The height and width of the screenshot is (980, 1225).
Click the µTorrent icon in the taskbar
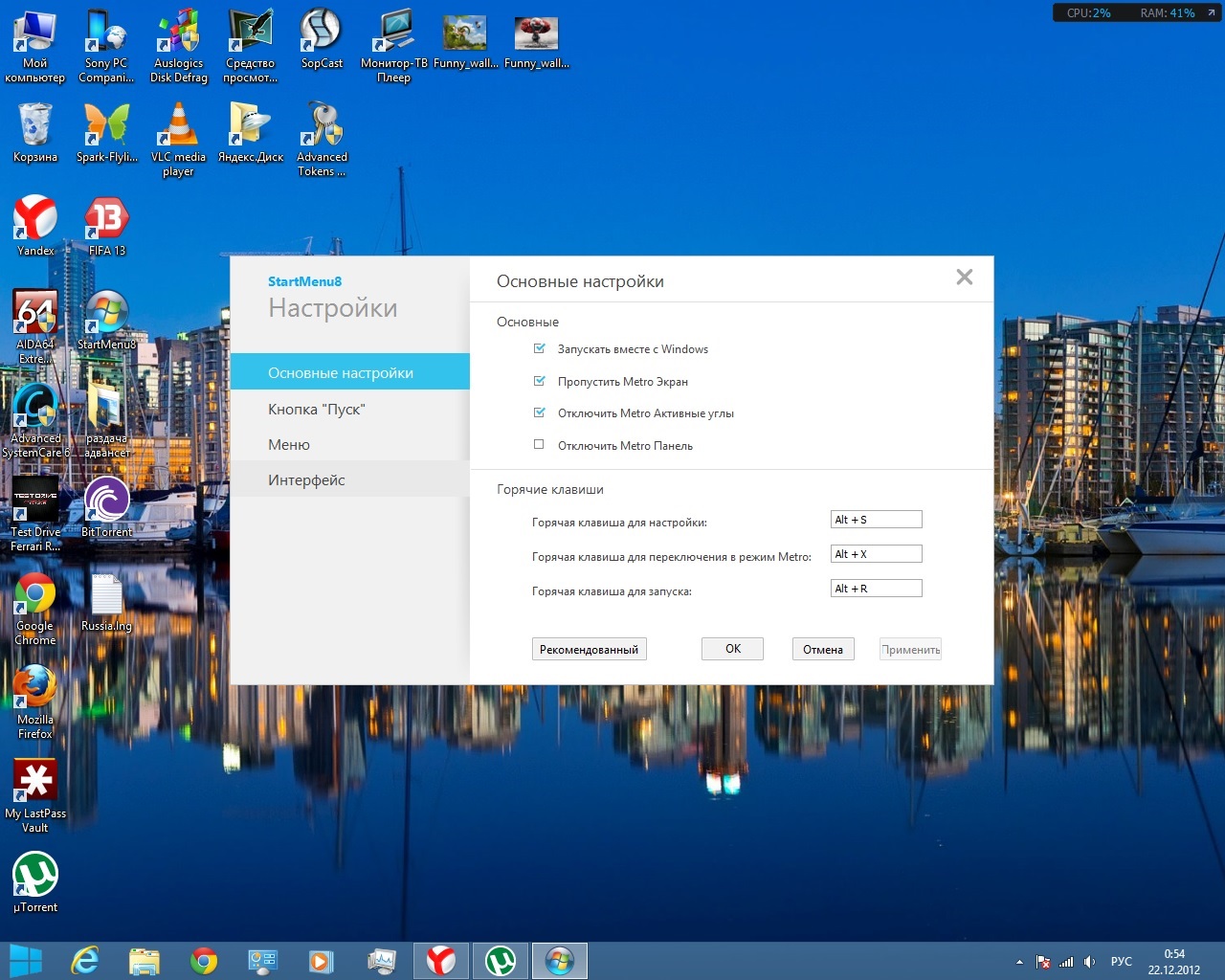[500, 960]
